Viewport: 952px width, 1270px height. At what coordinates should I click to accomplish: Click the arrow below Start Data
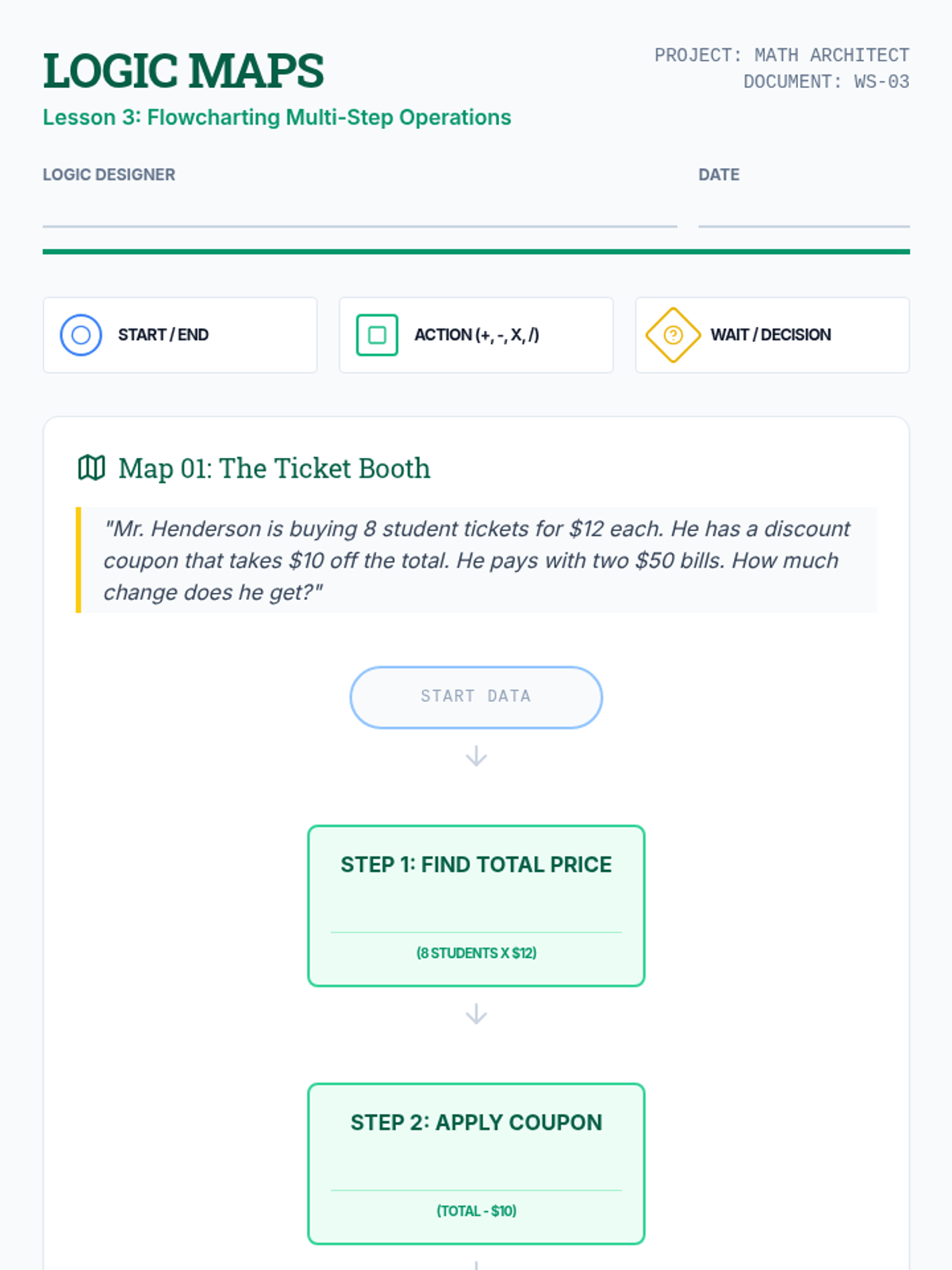click(476, 756)
